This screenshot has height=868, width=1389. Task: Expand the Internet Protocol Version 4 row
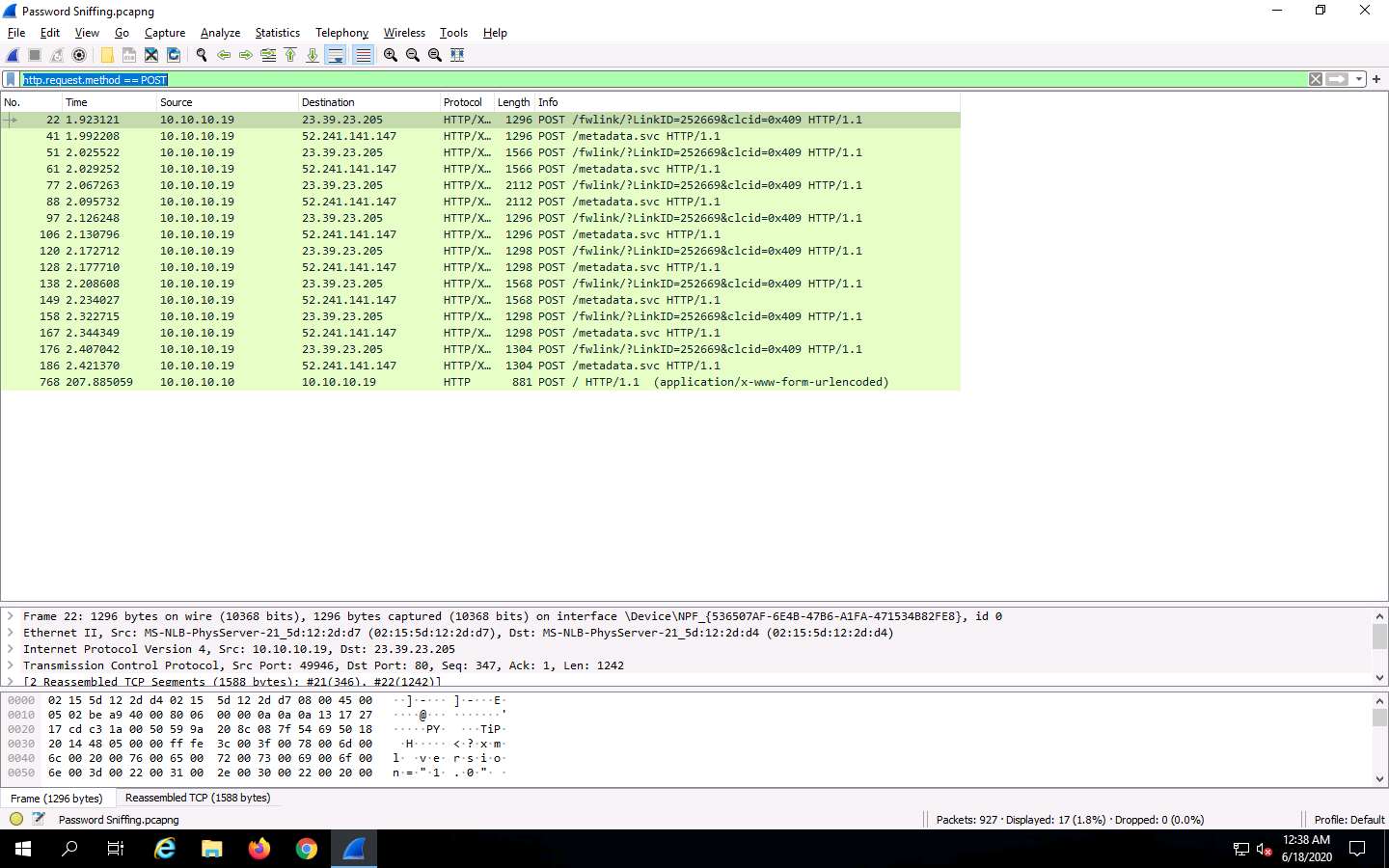[x=11, y=649]
